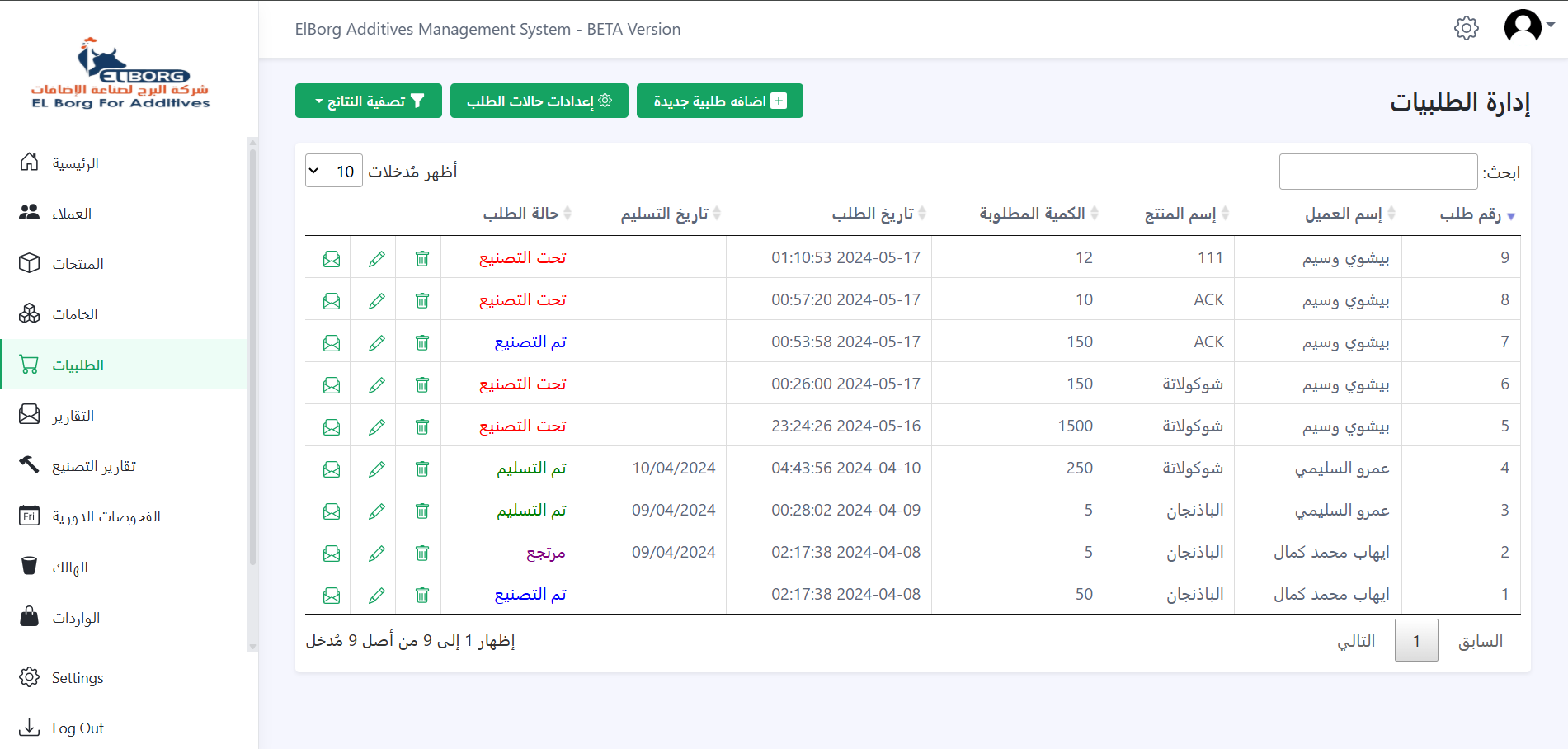Open settings gear icon in top header
This screenshot has width=1568, height=749.
coord(1466,28)
